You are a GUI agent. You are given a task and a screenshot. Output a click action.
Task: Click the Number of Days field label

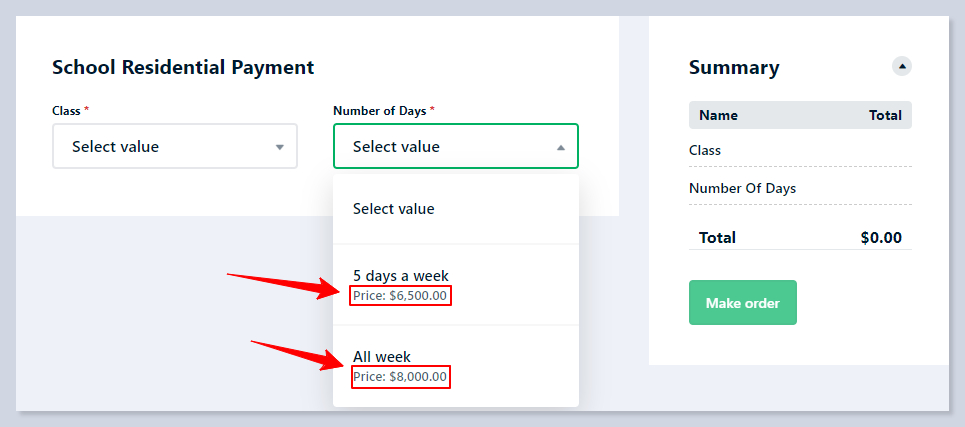pos(381,110)
